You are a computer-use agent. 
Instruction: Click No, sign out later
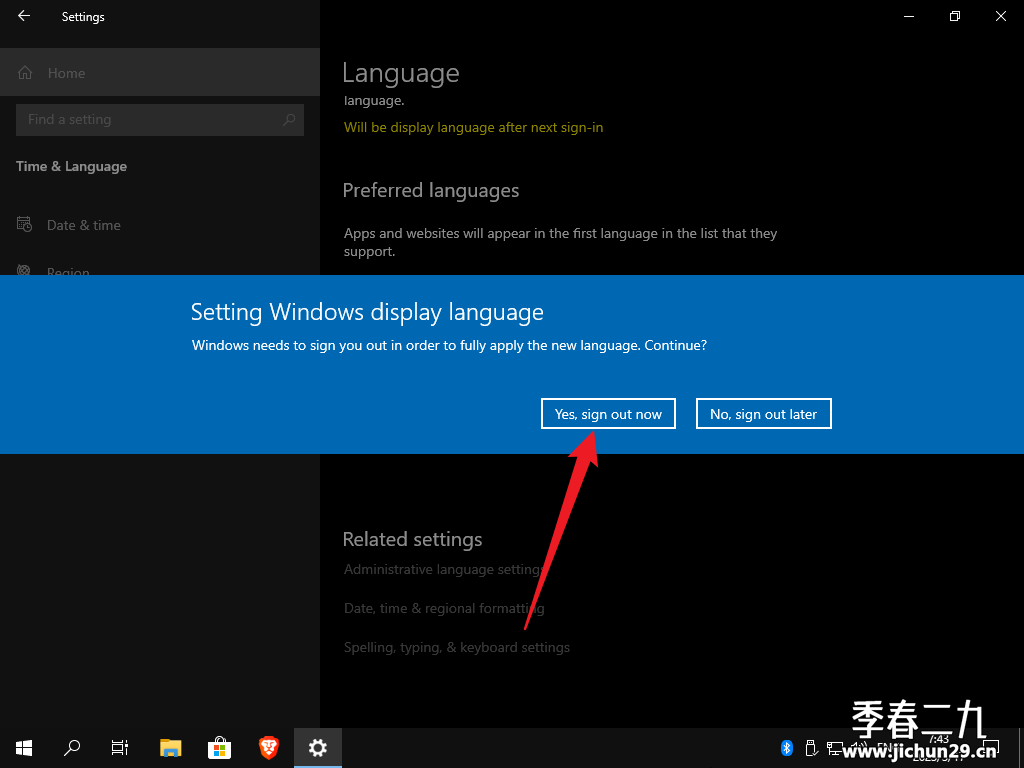(x=763, y=414)
